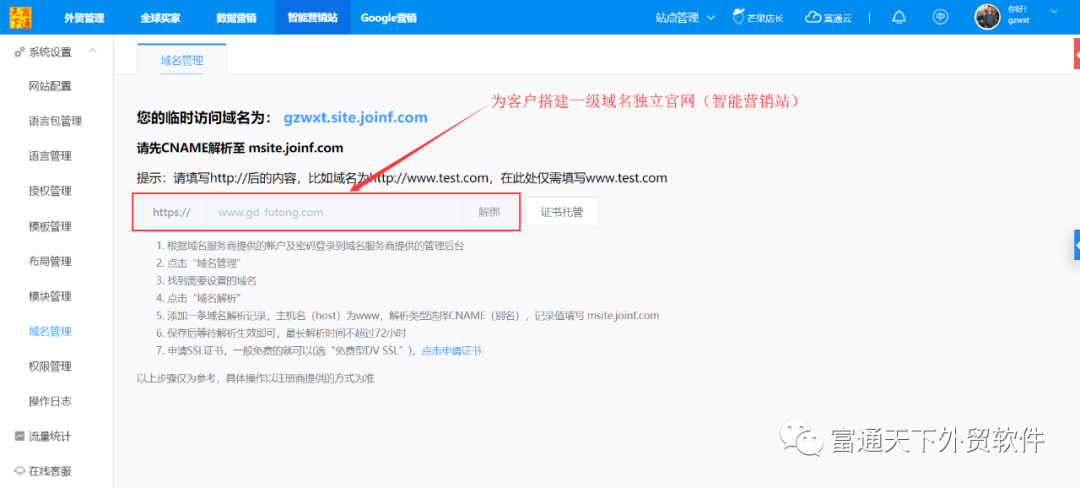Image resolution: width=1080 pixels, height=488 pixels.
Task: Click the https:// prefix box
Action: (x=172, y=212)
